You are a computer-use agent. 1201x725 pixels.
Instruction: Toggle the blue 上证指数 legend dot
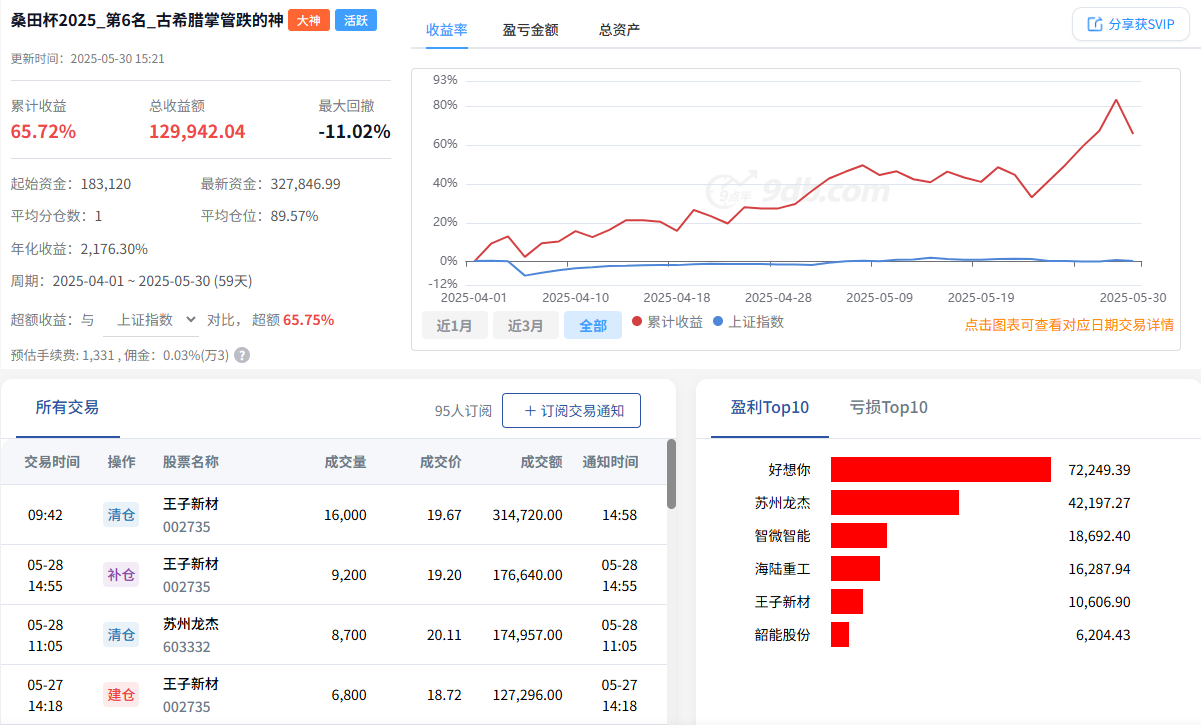[x=718, y=322]
